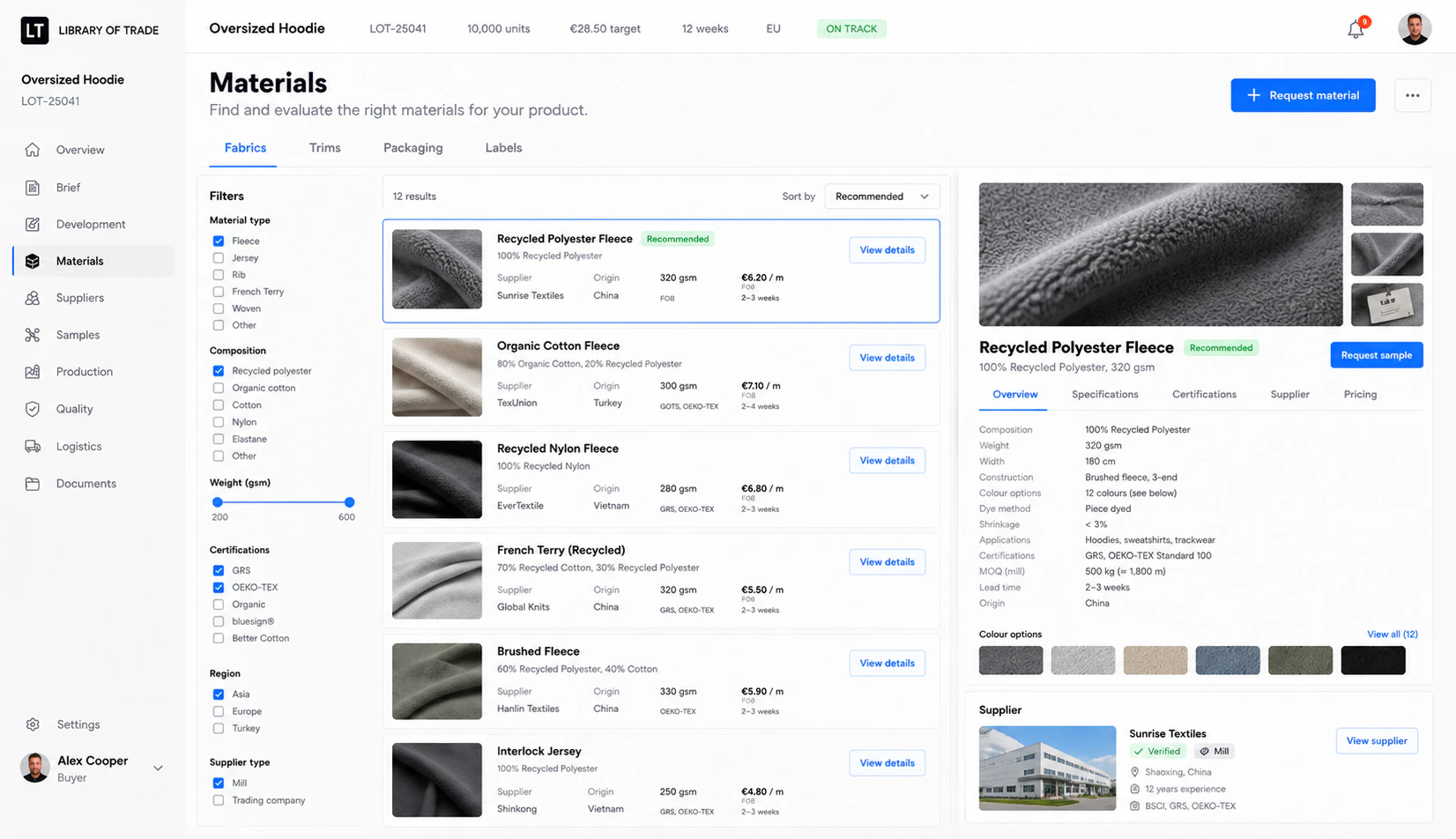Check the bluesign® certification checkbox

[x=219, y=621]
